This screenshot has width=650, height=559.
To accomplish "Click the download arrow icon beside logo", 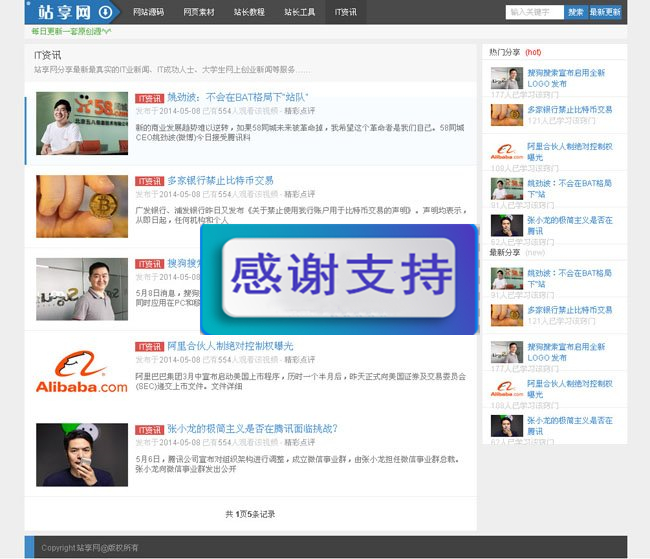I will (106, 12).
